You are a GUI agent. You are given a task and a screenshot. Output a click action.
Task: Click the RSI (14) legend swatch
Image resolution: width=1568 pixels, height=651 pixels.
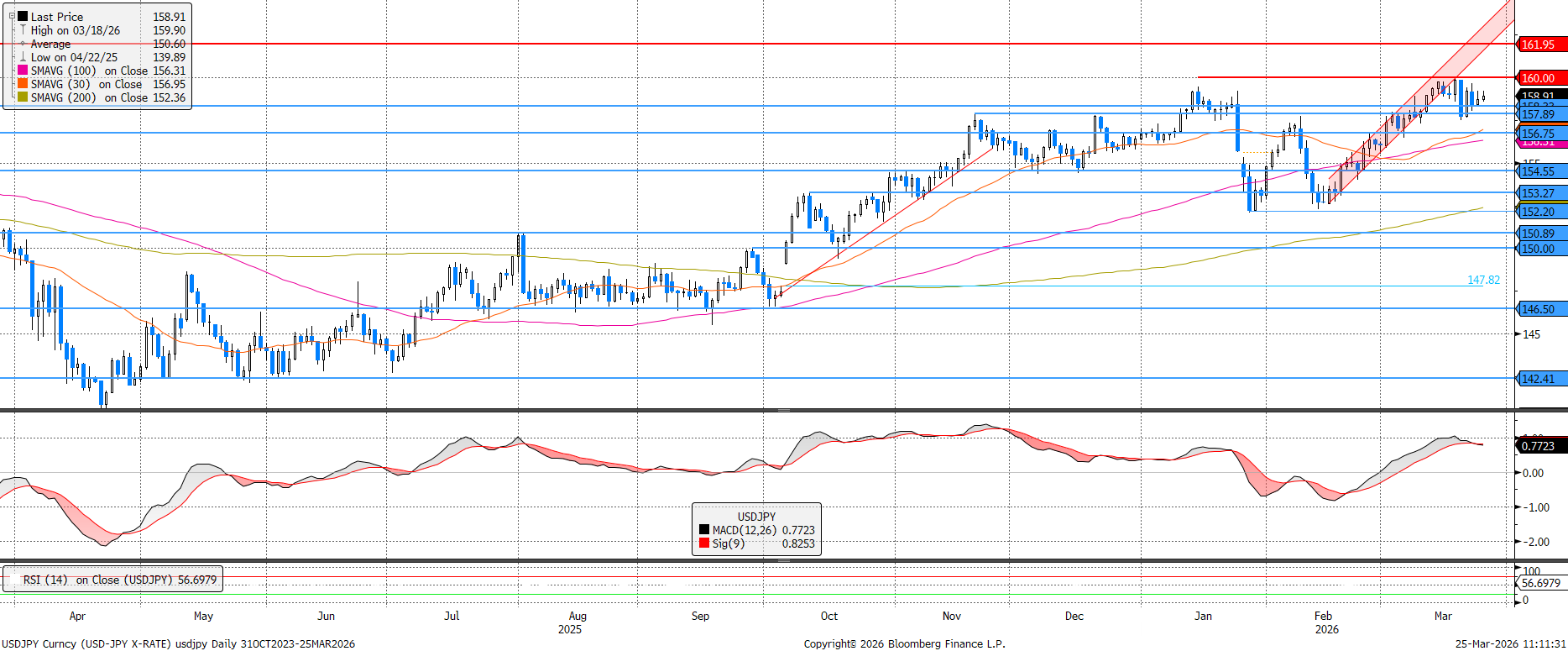coord(14,580)
